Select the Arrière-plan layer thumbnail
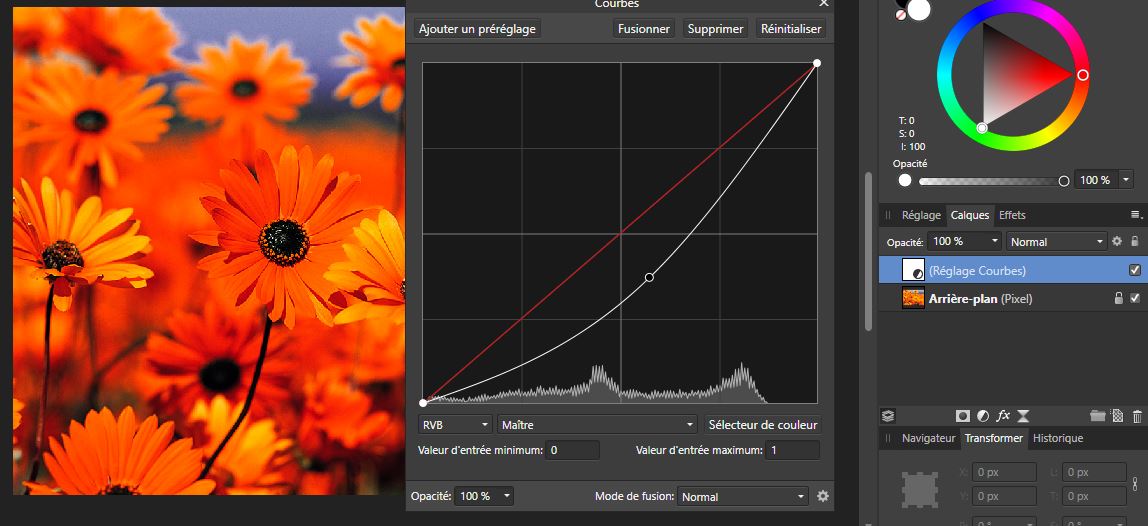Image resolution: width=1148 pixels, height=526 pixels. 913,298
